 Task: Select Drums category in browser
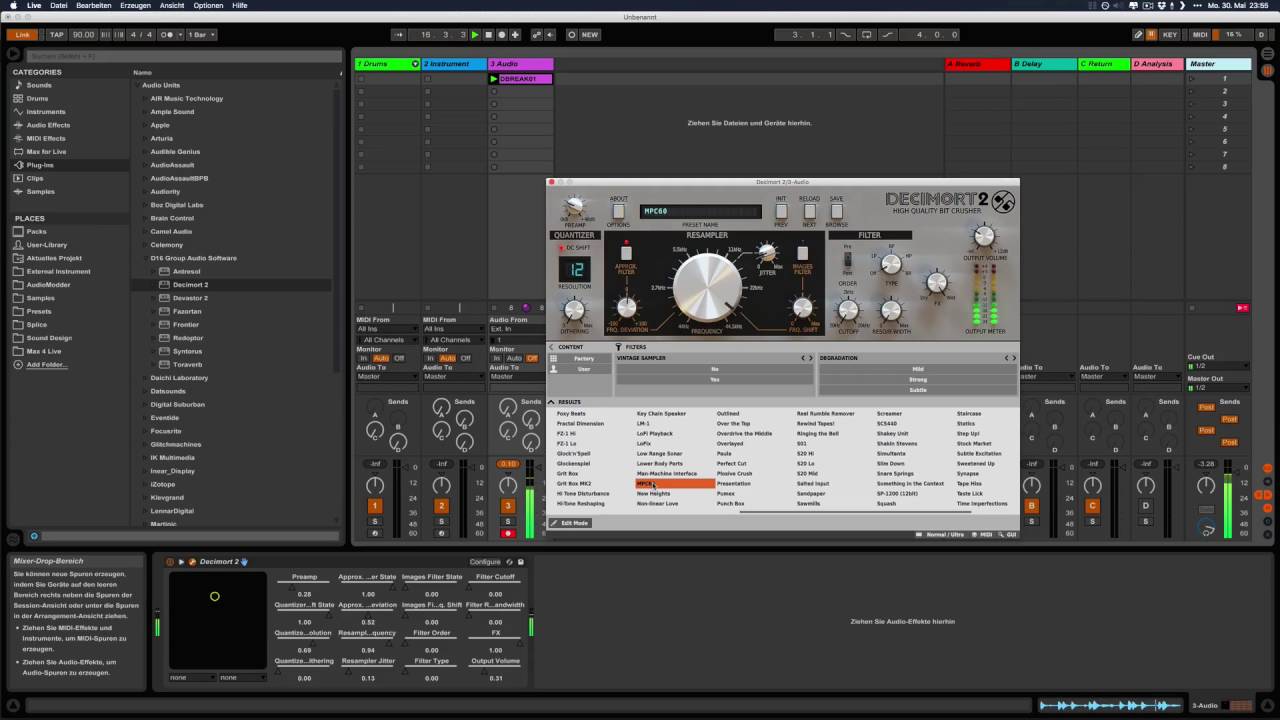[37, 98]
